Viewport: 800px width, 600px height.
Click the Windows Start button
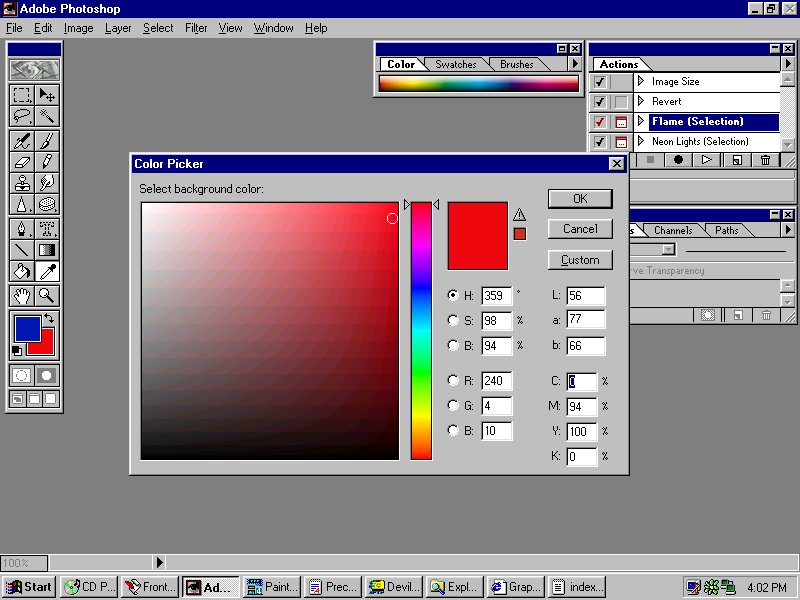[x=29, y=587]
